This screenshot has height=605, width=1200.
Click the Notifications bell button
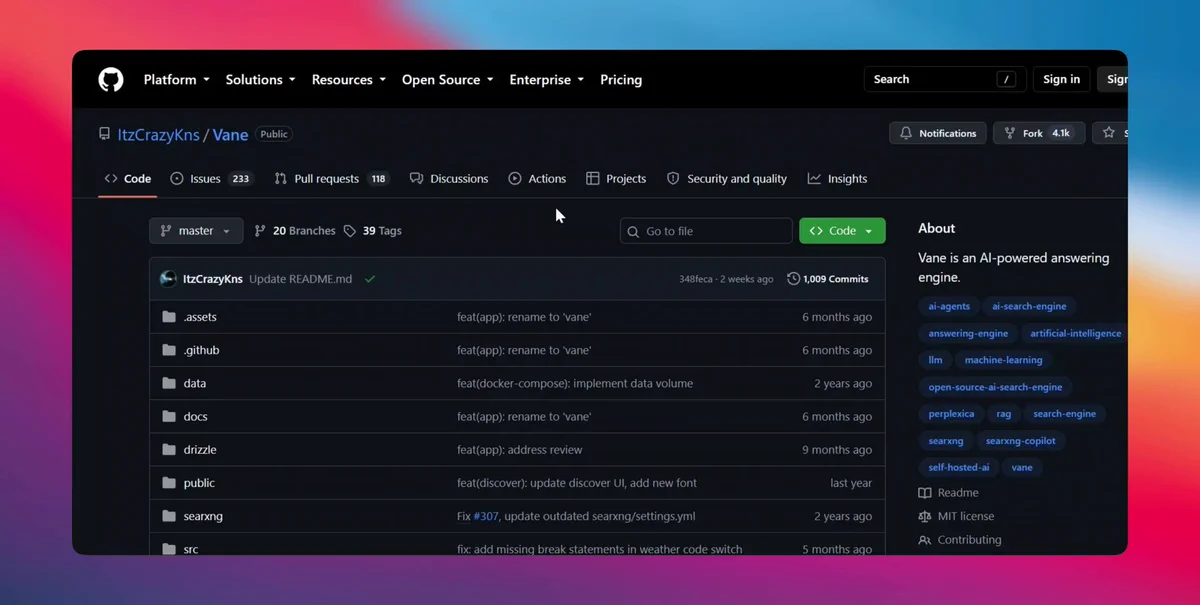point(938,133)
